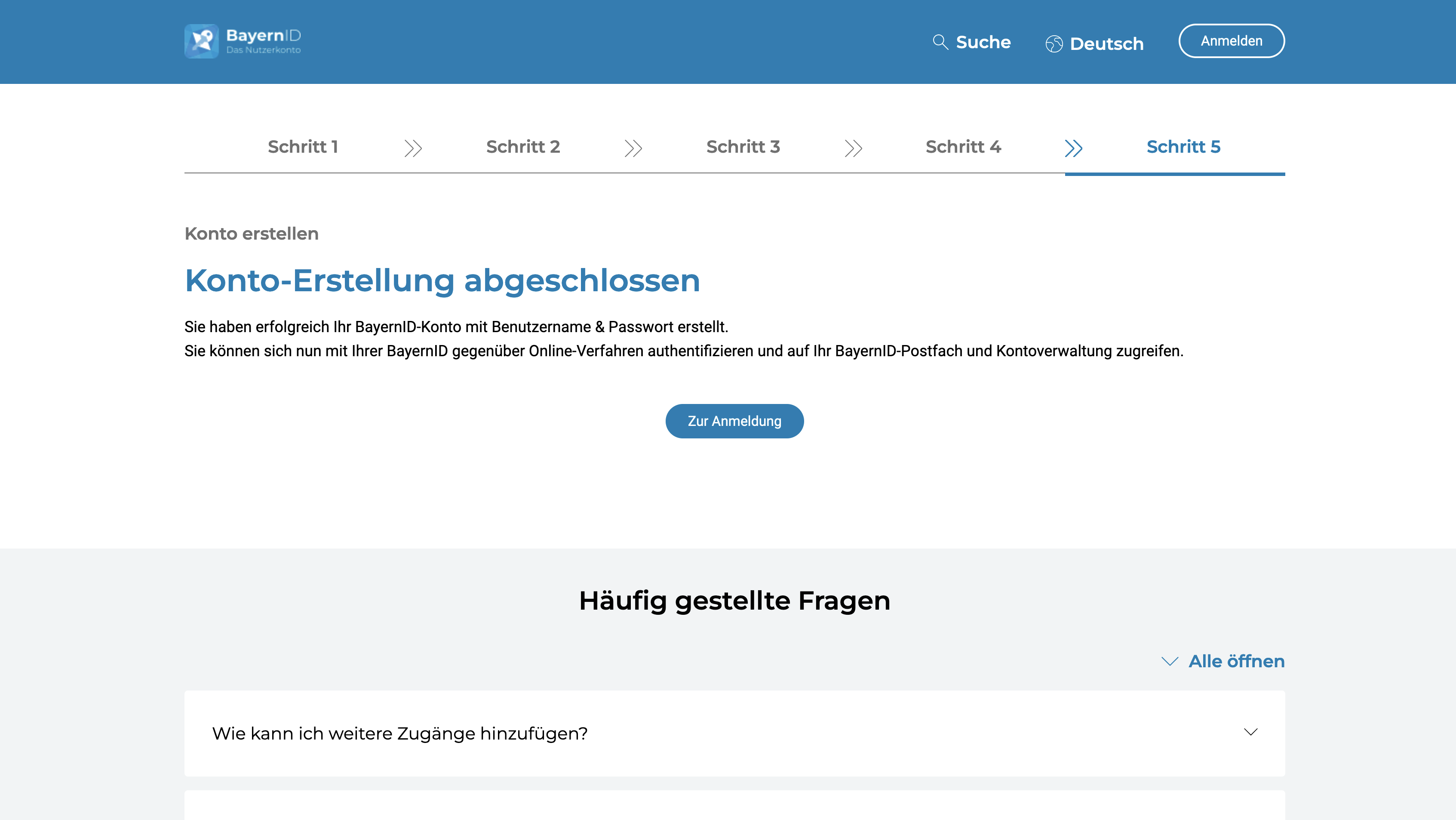Click chevron of weitere Zugänge FAQ

tap(1250, 732)
